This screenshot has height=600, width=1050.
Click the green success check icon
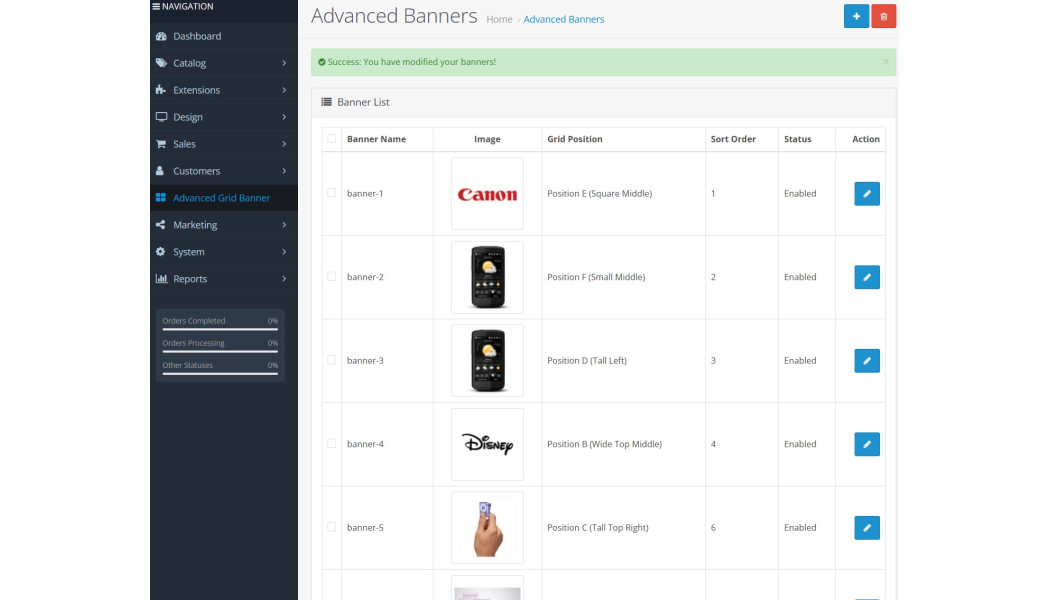point(321,62)
